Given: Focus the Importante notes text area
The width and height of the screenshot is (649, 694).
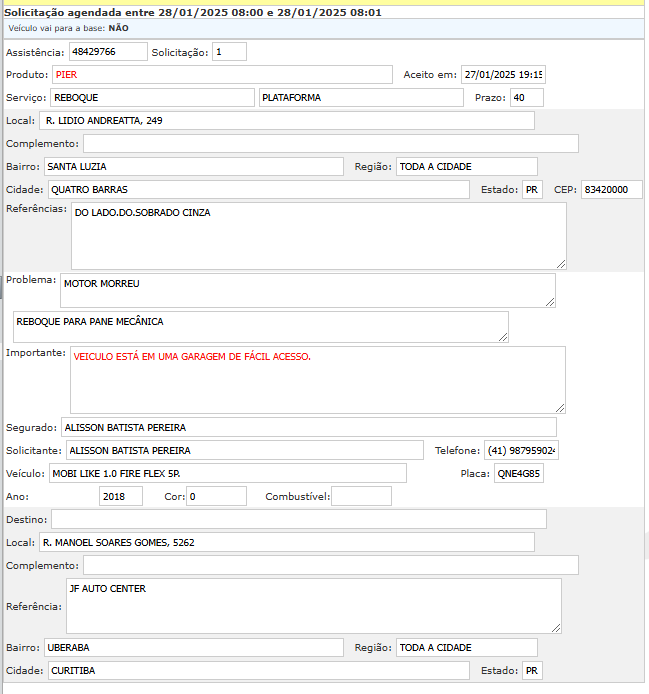Looking at the screenshot, I should click(318, 380).
